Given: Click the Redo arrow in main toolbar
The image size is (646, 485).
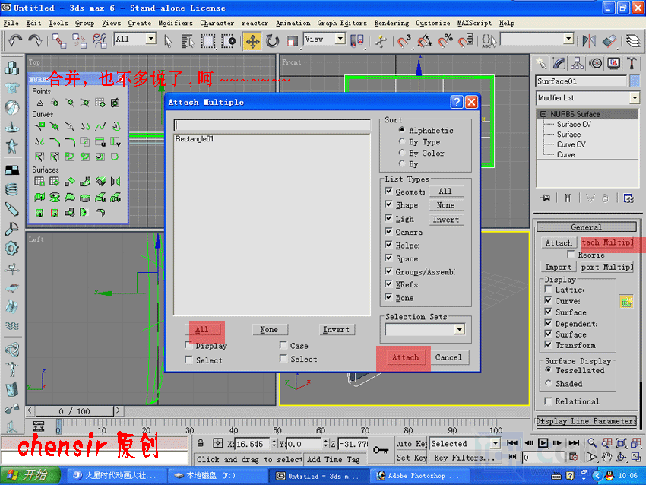Looking at the screenshot, I should [x=35, y=40].
